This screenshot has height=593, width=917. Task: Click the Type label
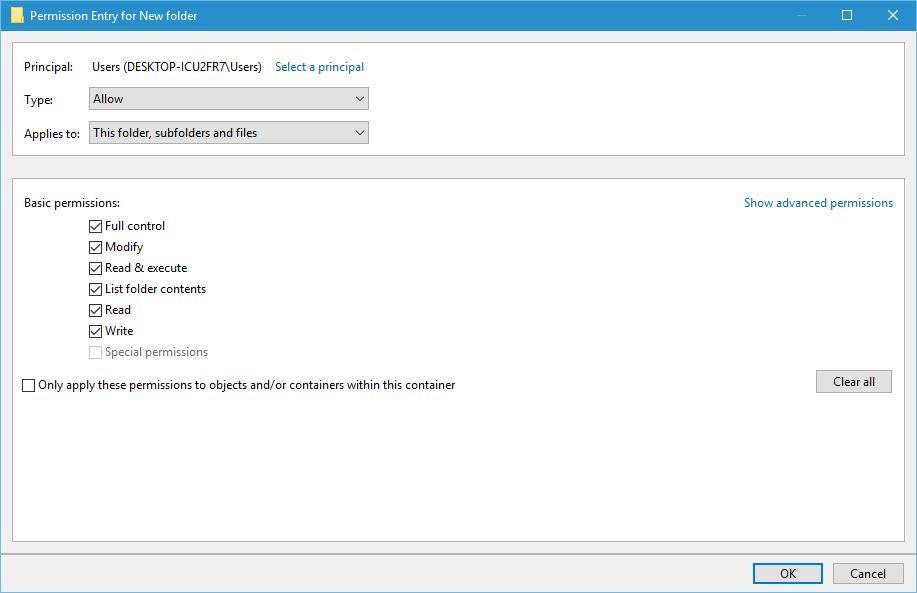click(39, 99)
